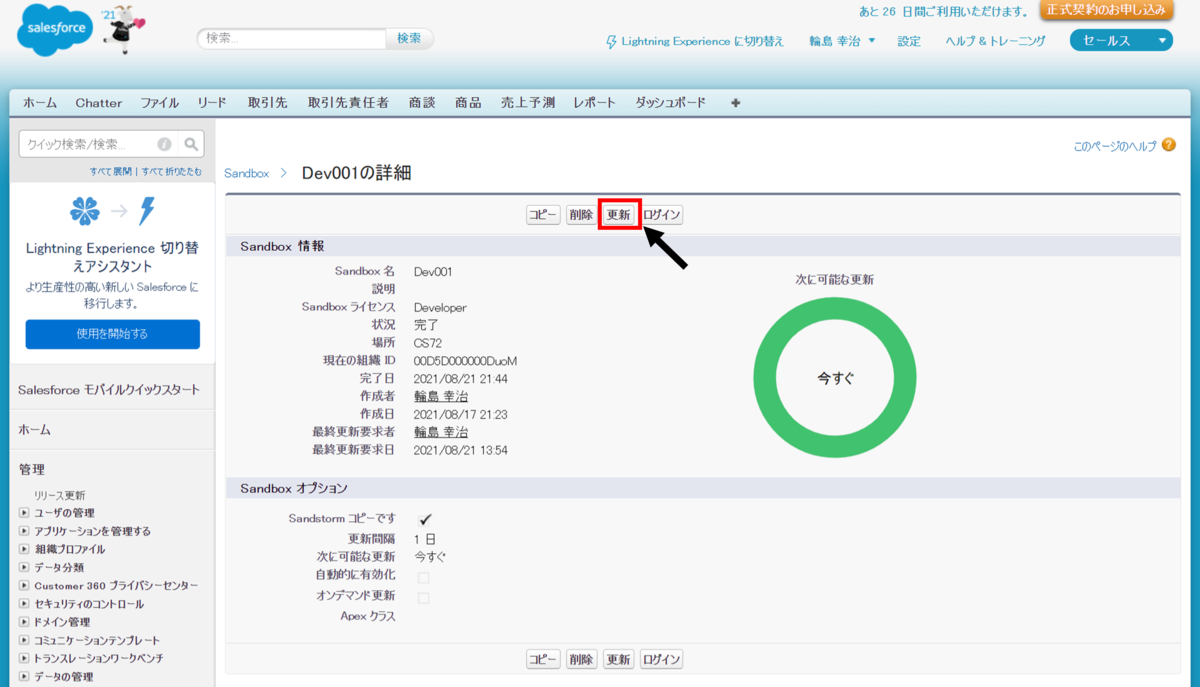Viewport: 1200px width, 687px height.
Task: Click the Salesforce cloud logo
Action: coord(55,31)
